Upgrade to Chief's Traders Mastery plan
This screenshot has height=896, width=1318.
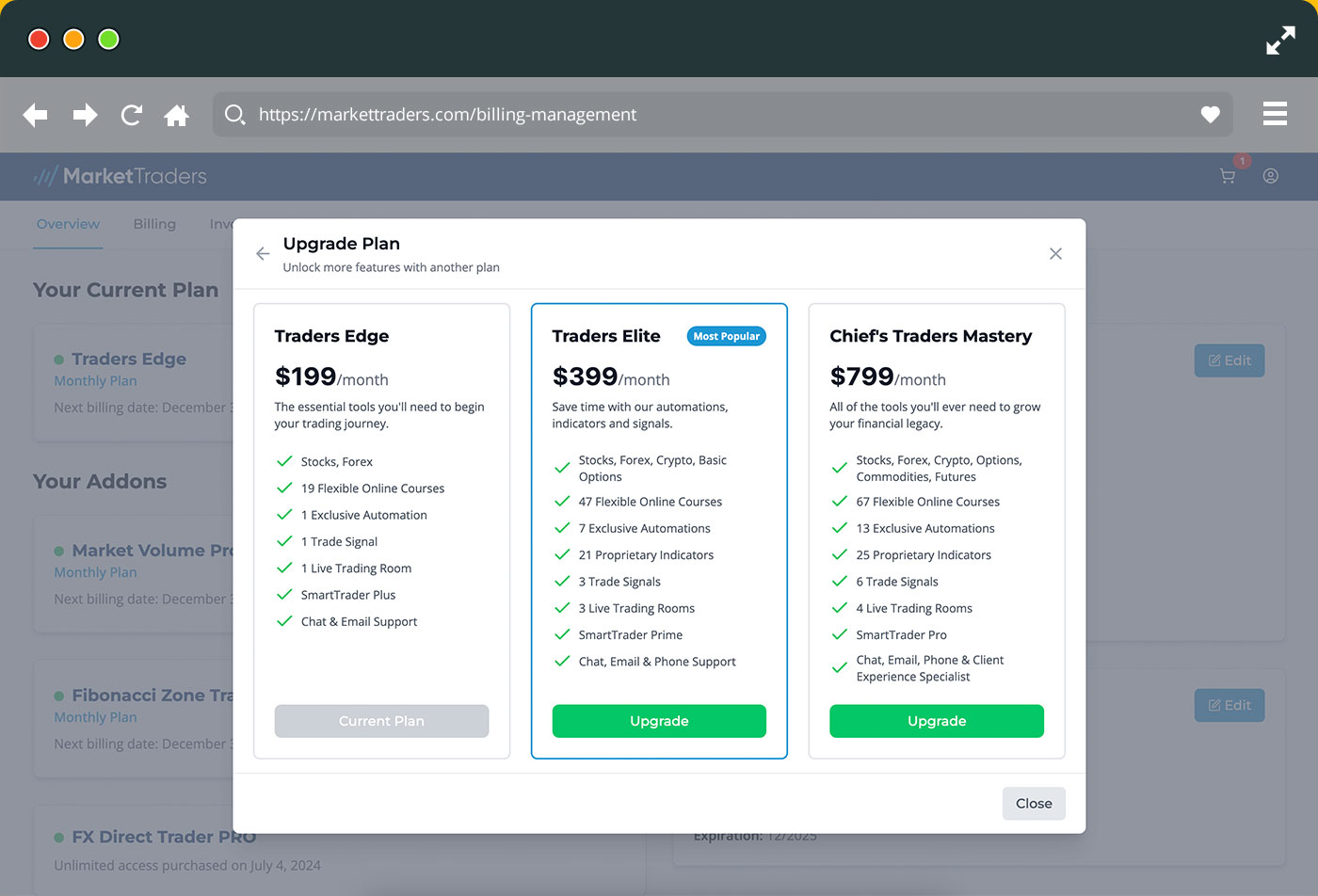937,721
